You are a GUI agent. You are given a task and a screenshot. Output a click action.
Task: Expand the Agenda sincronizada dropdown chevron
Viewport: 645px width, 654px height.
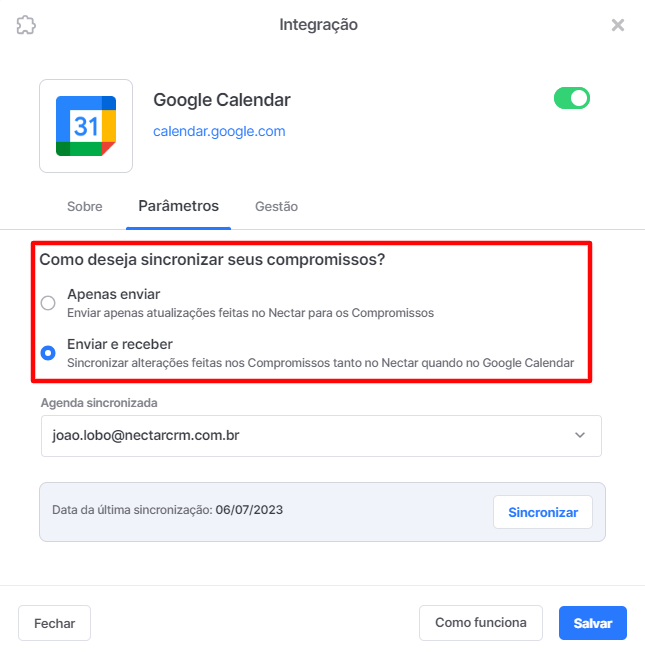click(x=580, y=435)
